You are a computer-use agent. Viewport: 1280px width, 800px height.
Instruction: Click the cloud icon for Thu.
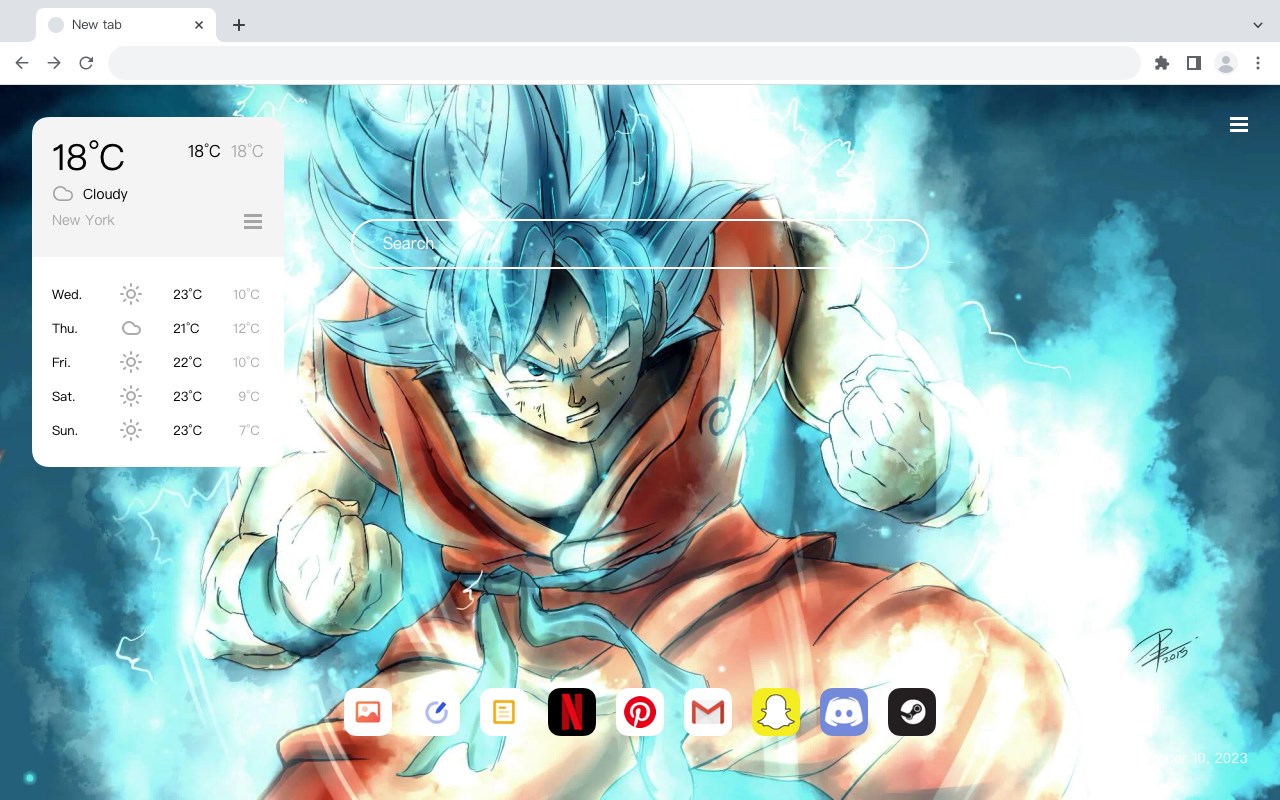click(x=131, y=328)
